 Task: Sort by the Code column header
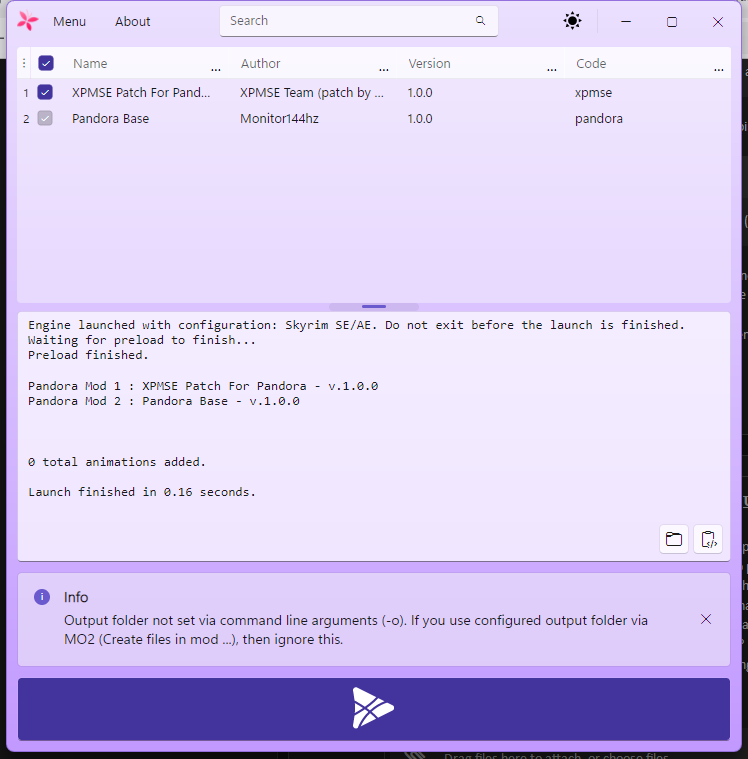591,63
